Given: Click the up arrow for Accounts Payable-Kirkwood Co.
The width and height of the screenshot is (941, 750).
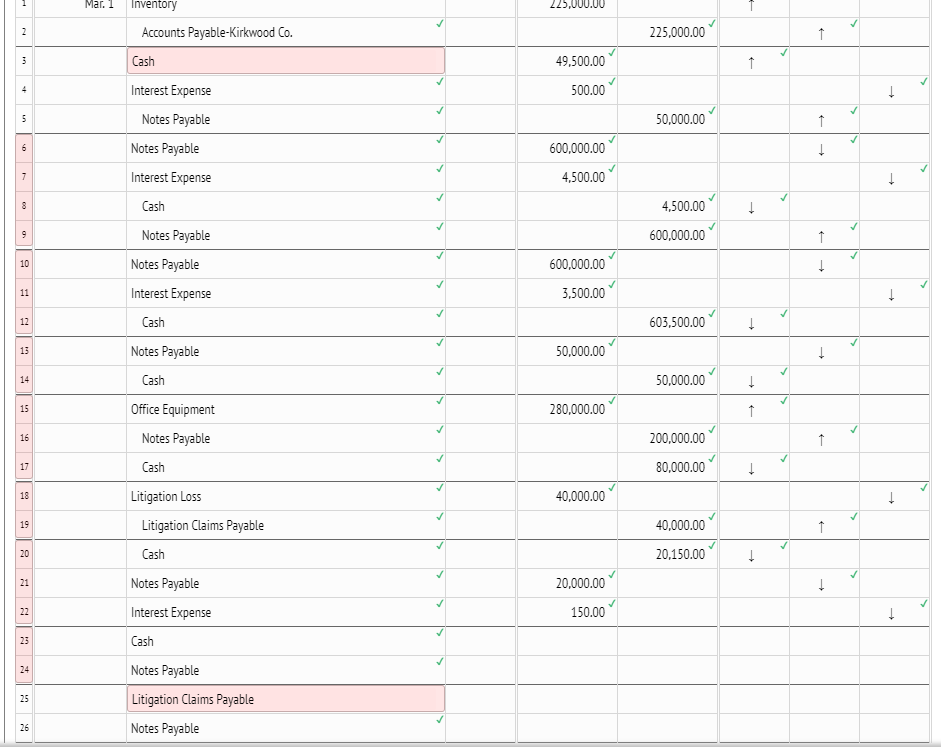Looking at the screenshot, I should click(x=821, y=33).
